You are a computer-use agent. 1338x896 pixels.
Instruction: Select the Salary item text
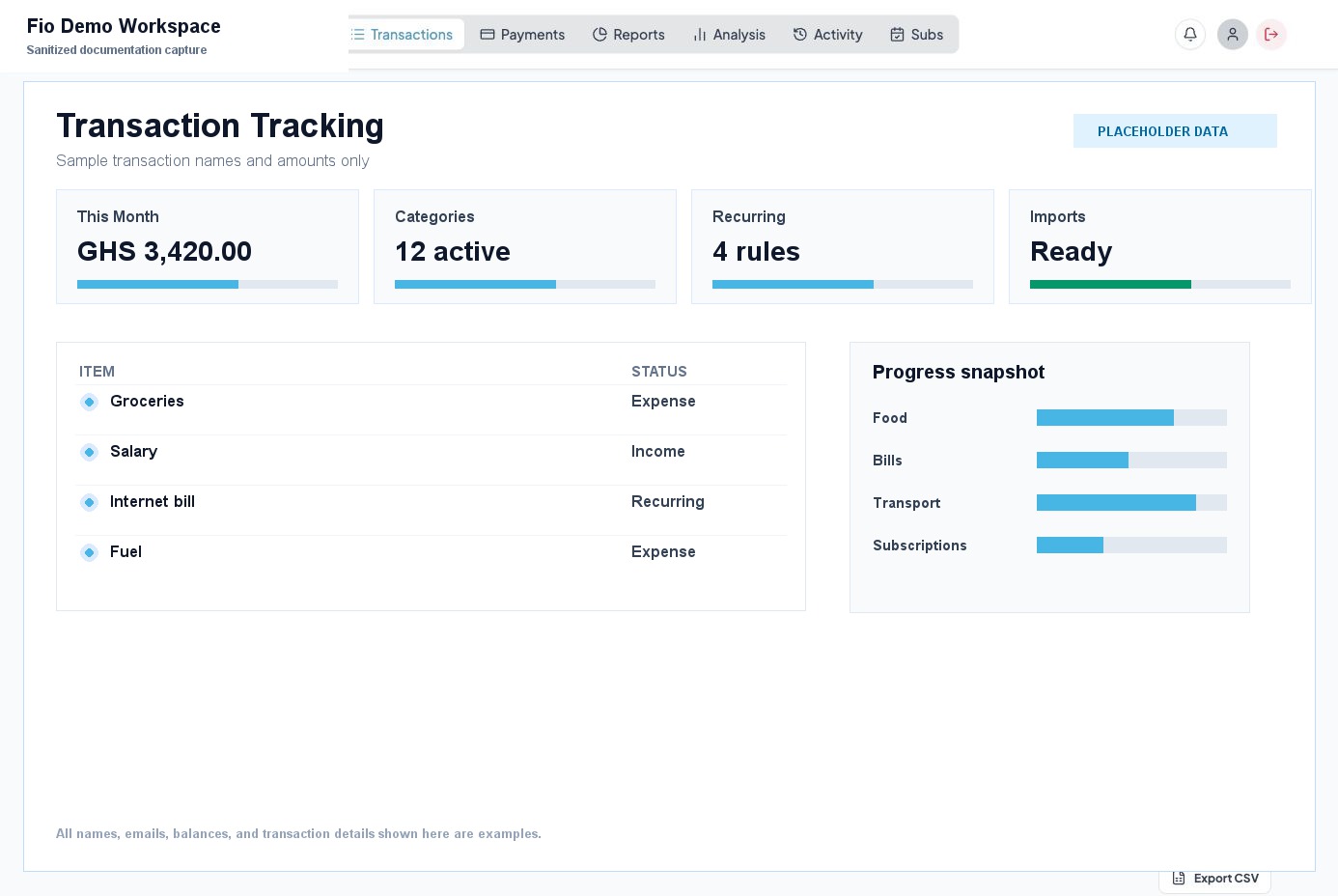click(133, 452)
